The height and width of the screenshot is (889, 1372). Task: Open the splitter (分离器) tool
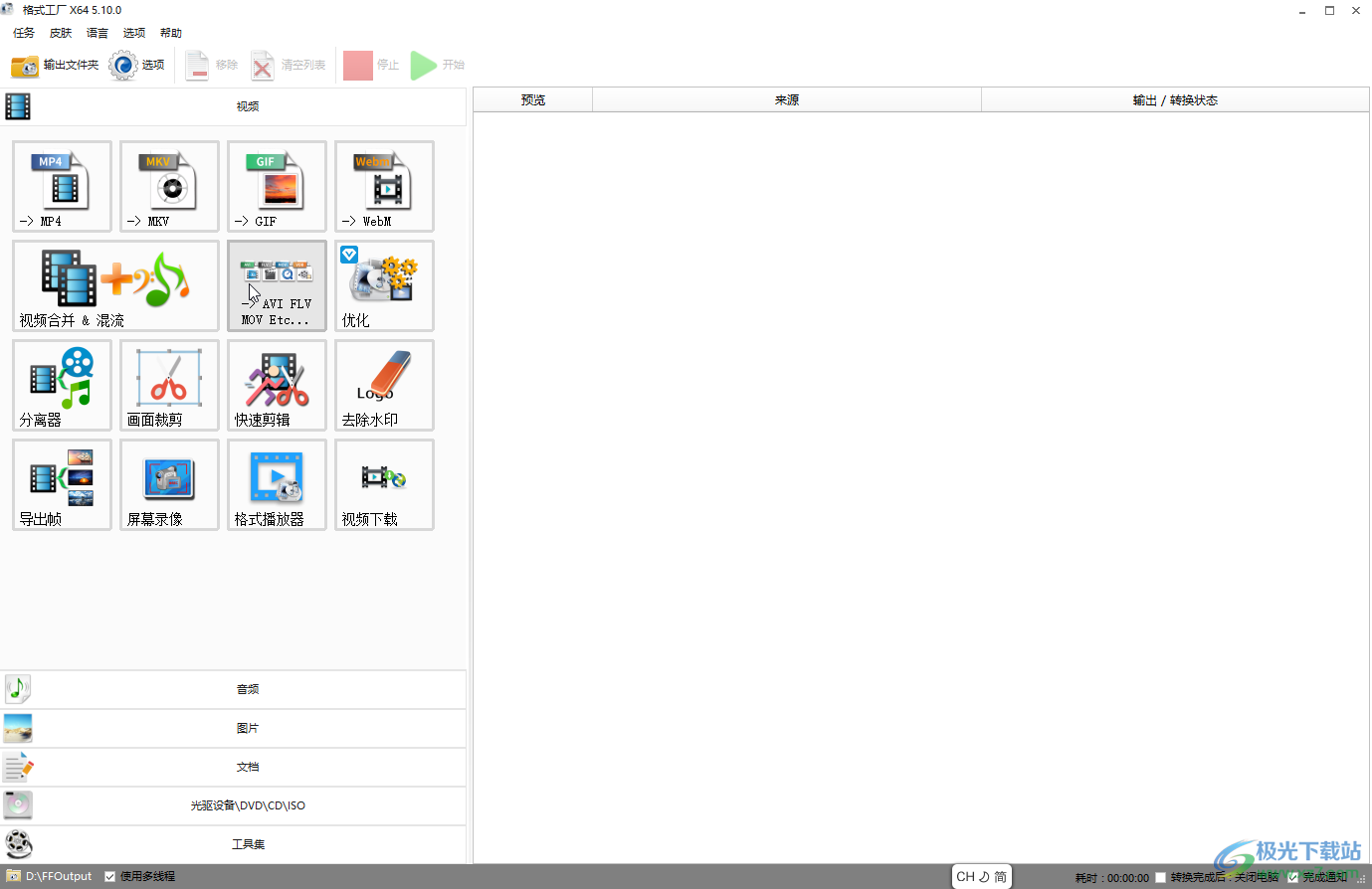[62, 386]
